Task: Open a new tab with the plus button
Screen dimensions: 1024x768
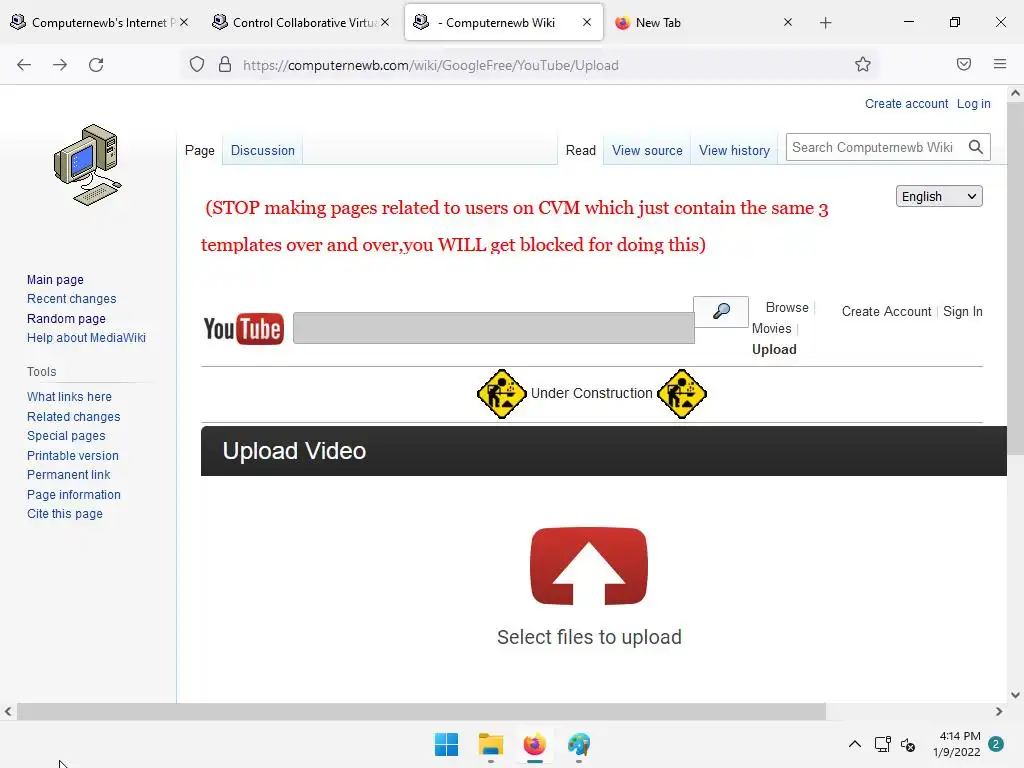Action: (x=825, y=23)
